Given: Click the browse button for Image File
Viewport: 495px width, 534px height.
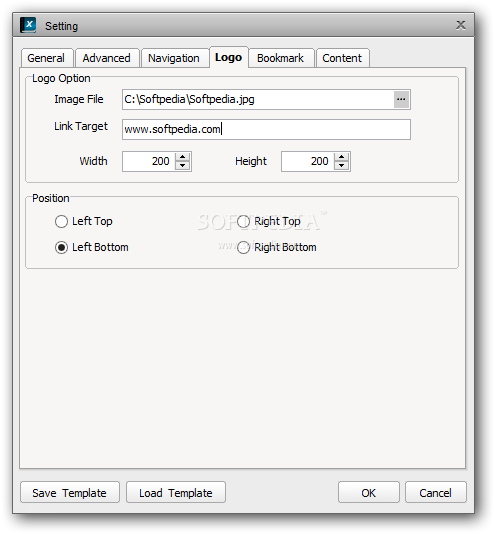Looking at the screenshot, I should 401,99.
